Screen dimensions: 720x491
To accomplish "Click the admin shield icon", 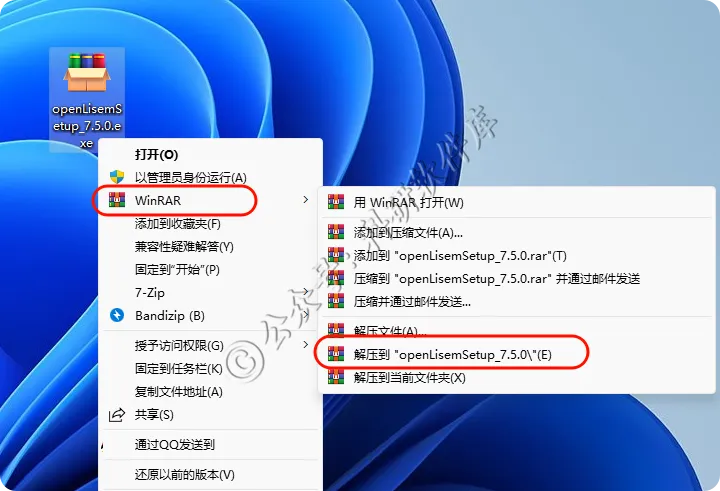I will [x=117, y=177].
